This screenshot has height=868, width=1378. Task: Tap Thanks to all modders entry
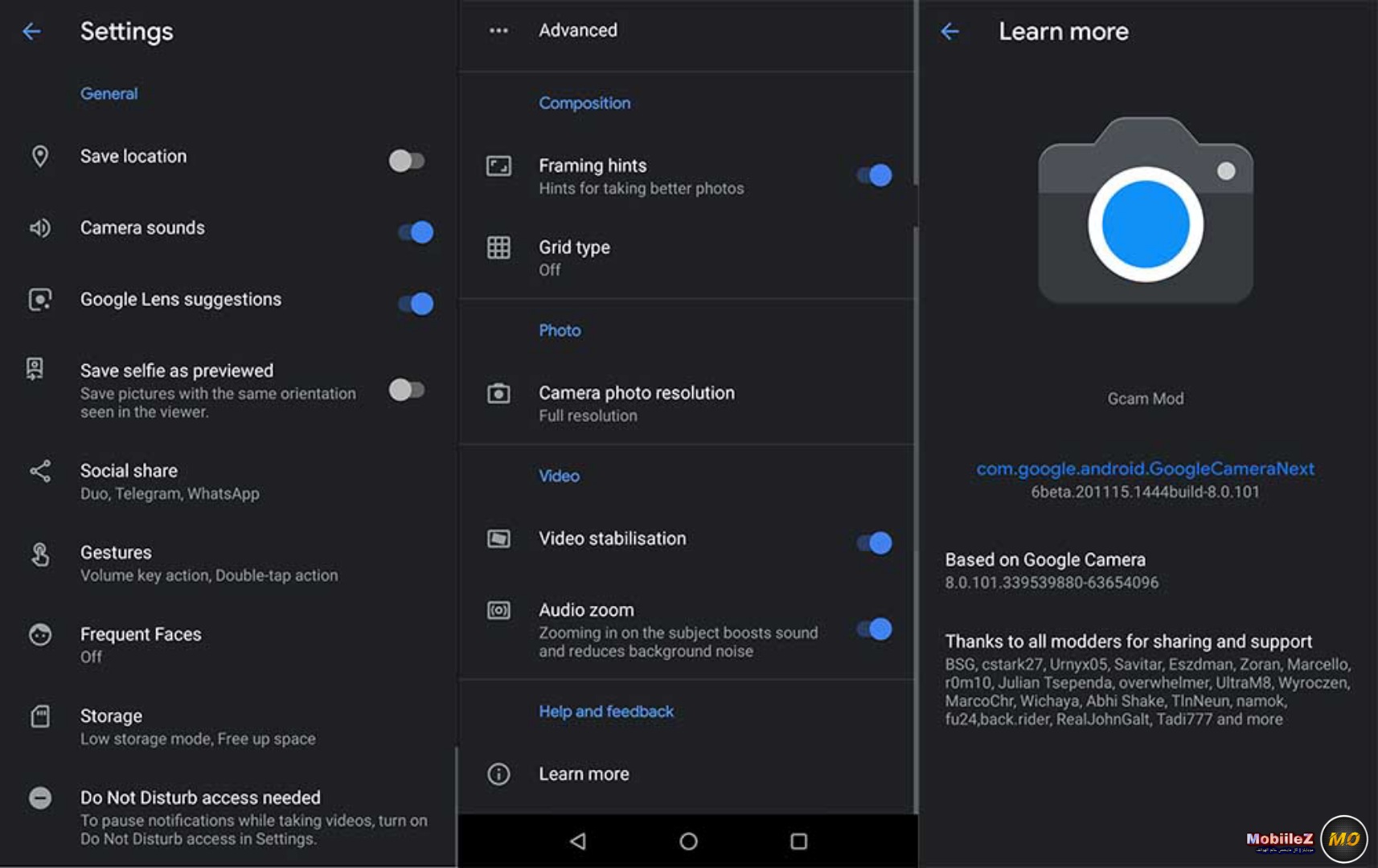coord(1148,680)
